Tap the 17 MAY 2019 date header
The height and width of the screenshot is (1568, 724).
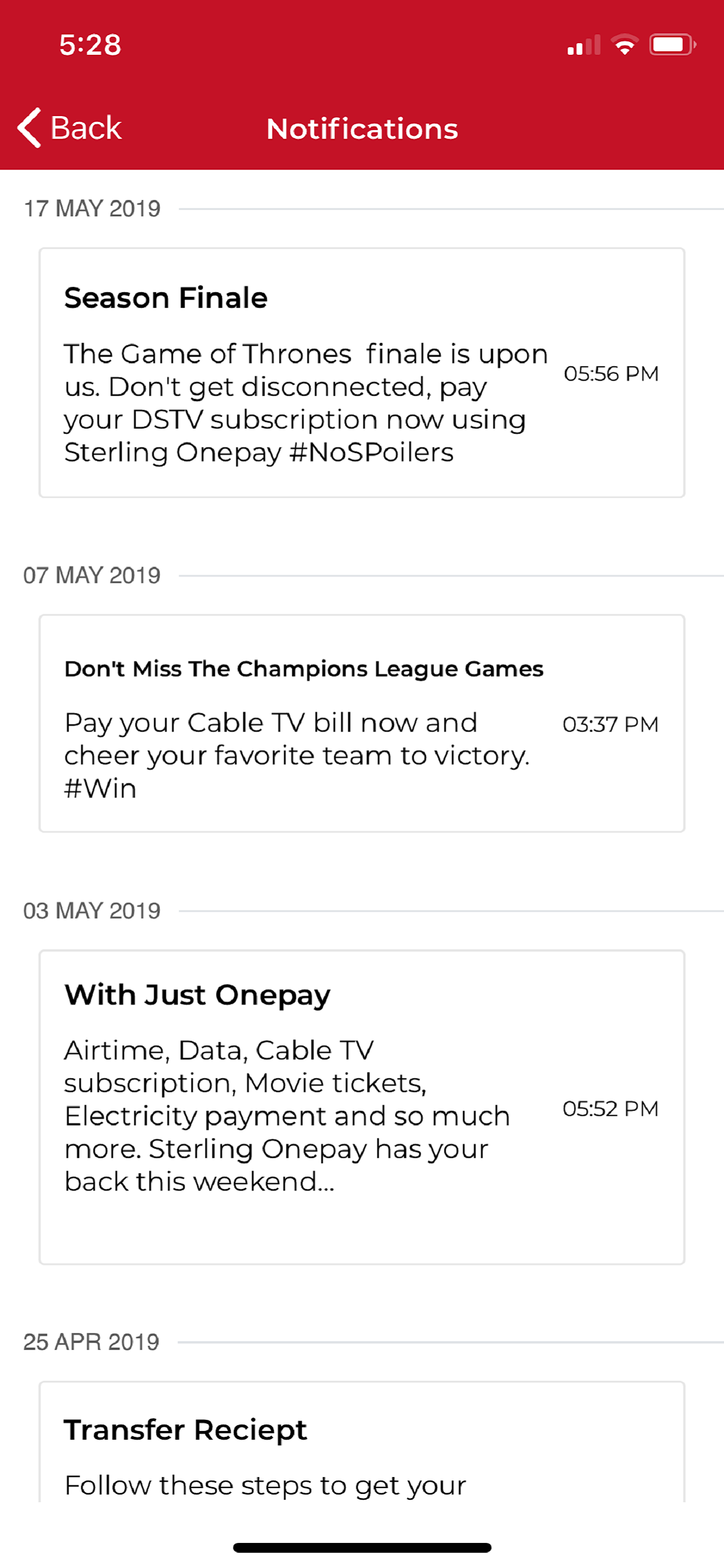click(92, 209)
